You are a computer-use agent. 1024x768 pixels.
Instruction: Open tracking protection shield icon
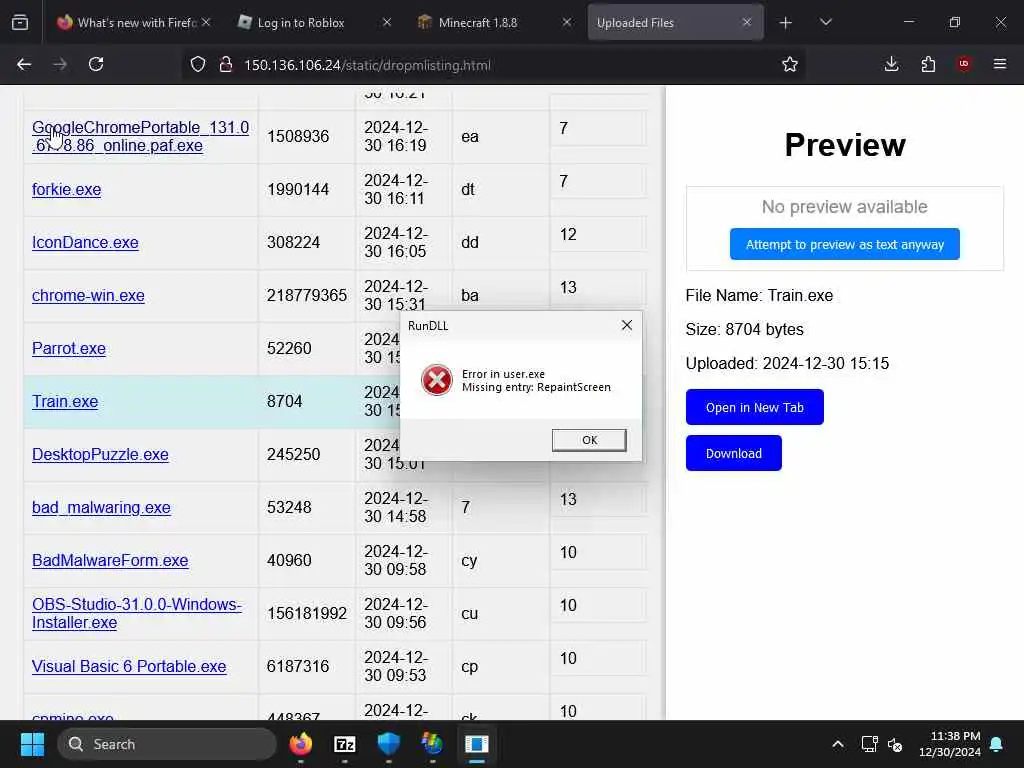point(198,64)
